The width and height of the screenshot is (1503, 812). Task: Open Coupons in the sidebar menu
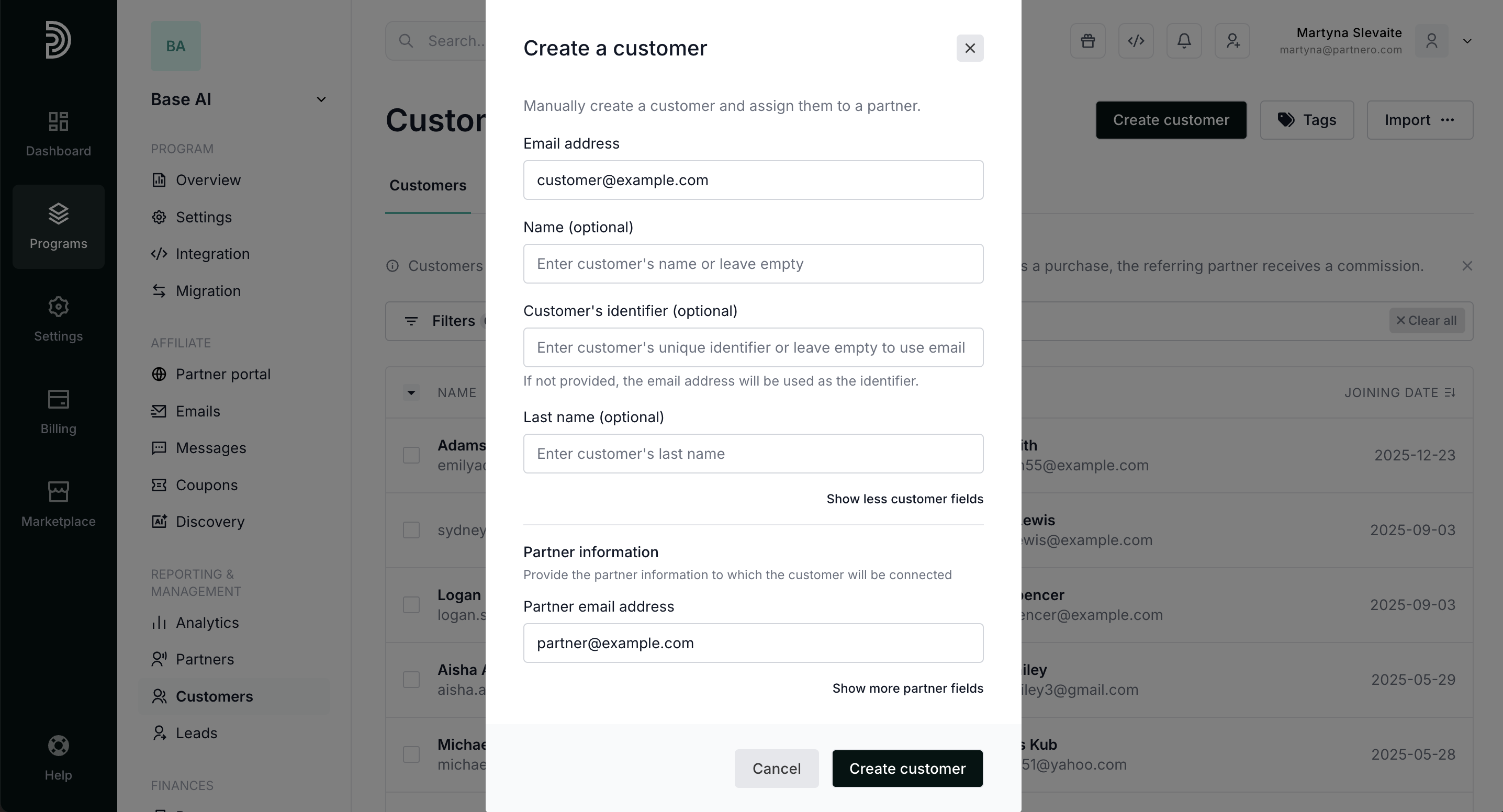(x=207, y=485)
